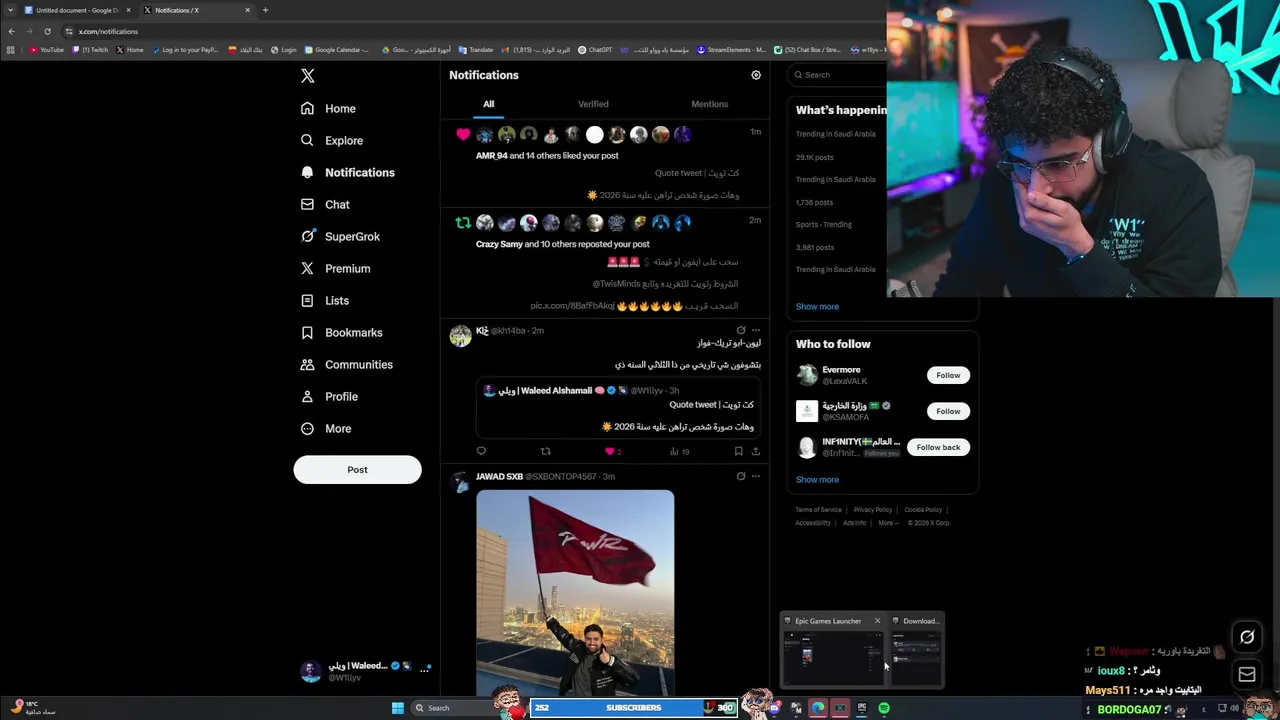Open the Grok floating button
1280x720 pixels.
point(1247,637)
